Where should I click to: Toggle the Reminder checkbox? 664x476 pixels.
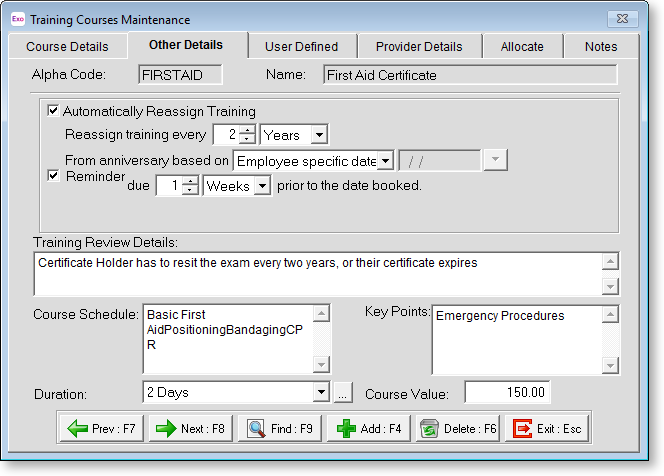click(54, 175)
